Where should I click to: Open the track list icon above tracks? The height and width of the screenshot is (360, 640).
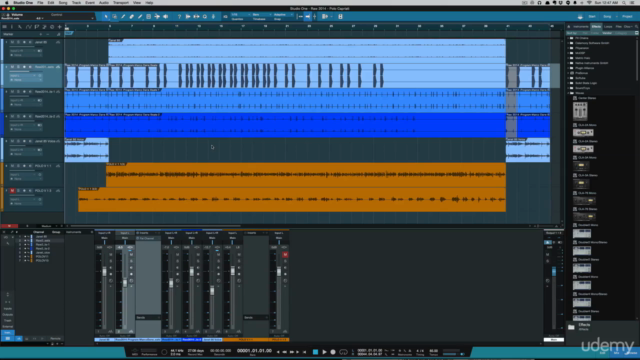tap(4, 27)
